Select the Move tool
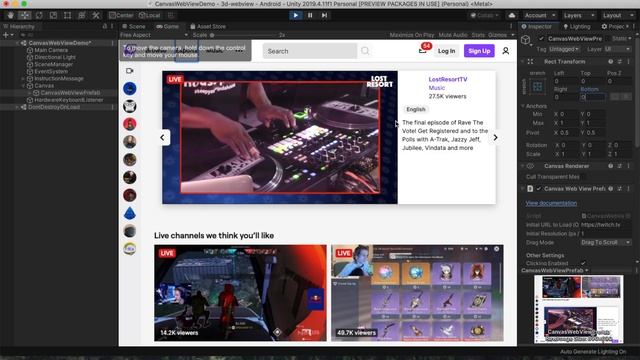The height and width of the screenshot is (360, 640). pyautogui.click(x=25, y=15)
